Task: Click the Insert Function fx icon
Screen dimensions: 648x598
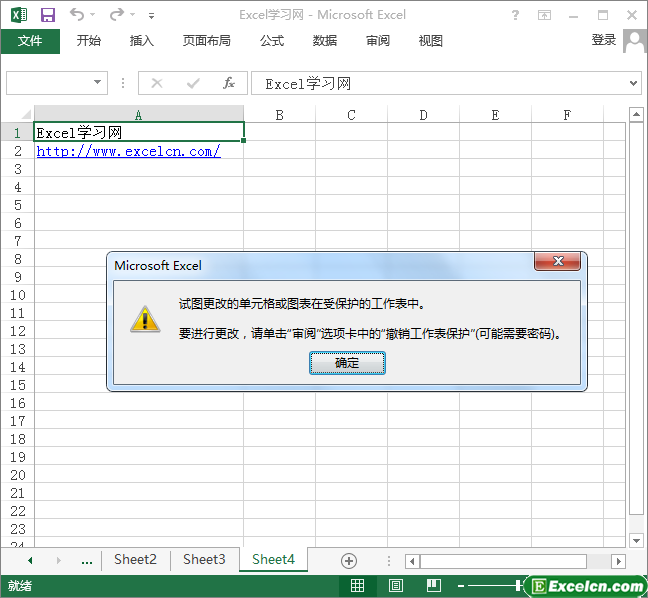Action: tap(229, 83)
